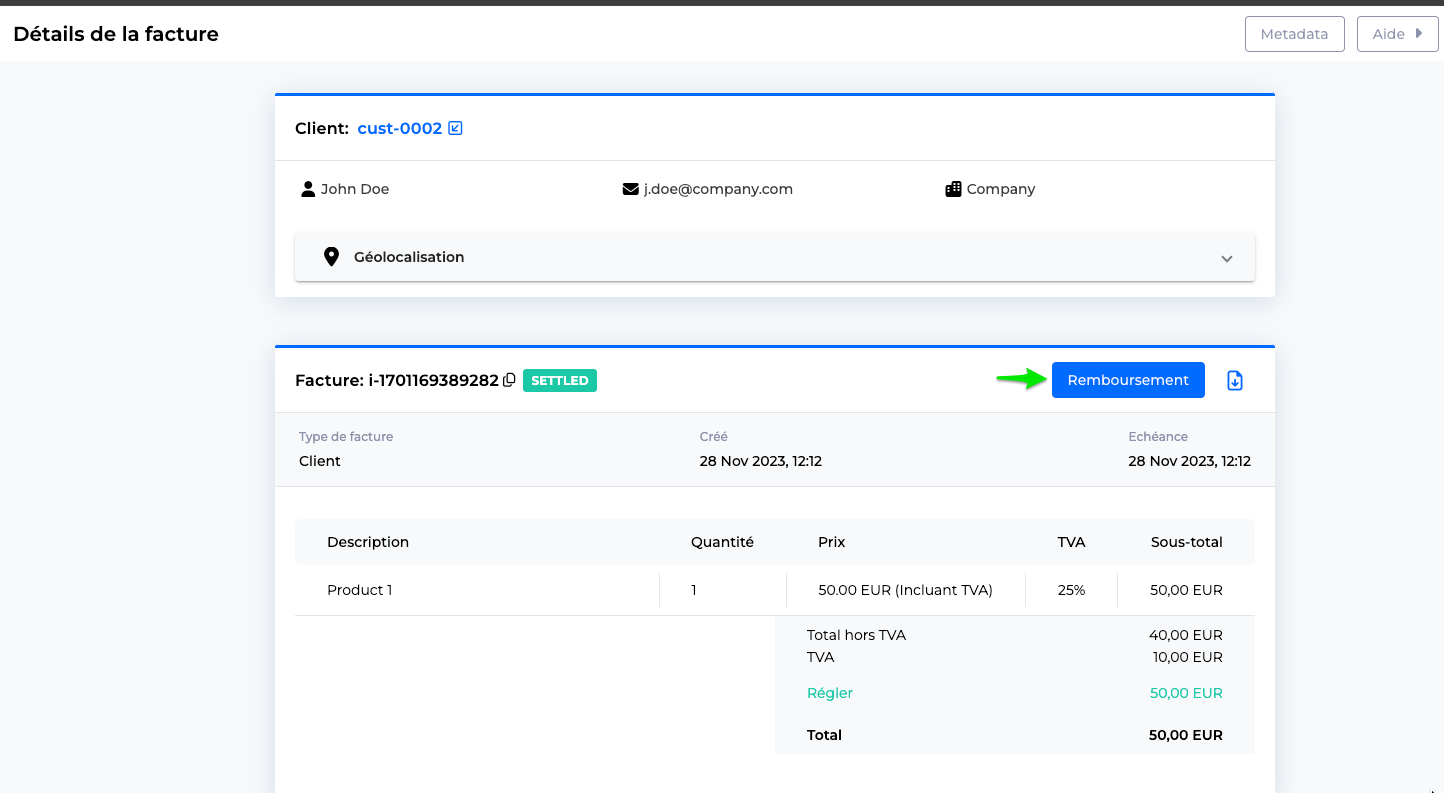
Task: Select the j.doe@company.com email text
Action: click(x=718, y=189)
